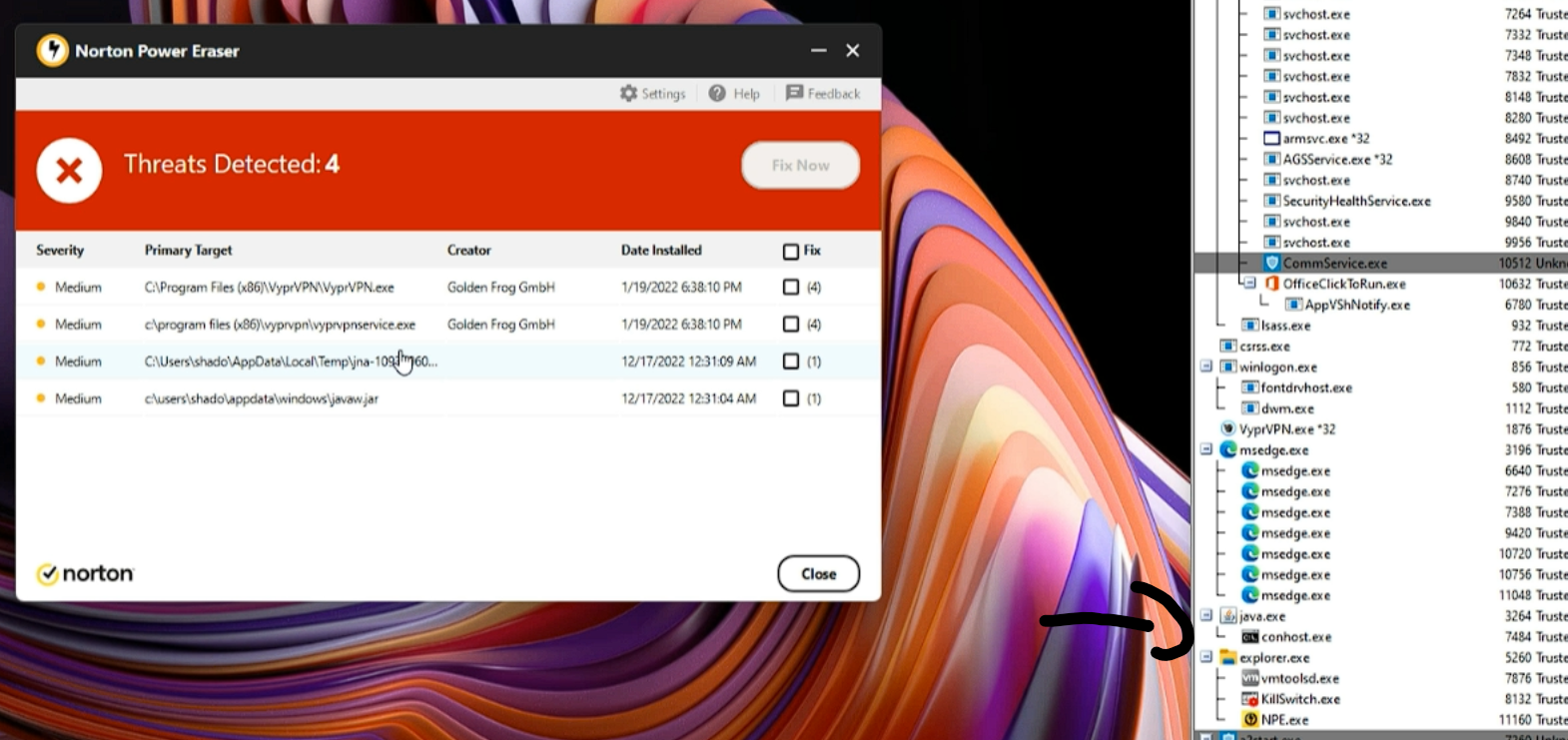Viewport: 1568px width, 740px height.
Task: Click the SecurityHealthService.exe process icon
Action: pos(1271,201)
